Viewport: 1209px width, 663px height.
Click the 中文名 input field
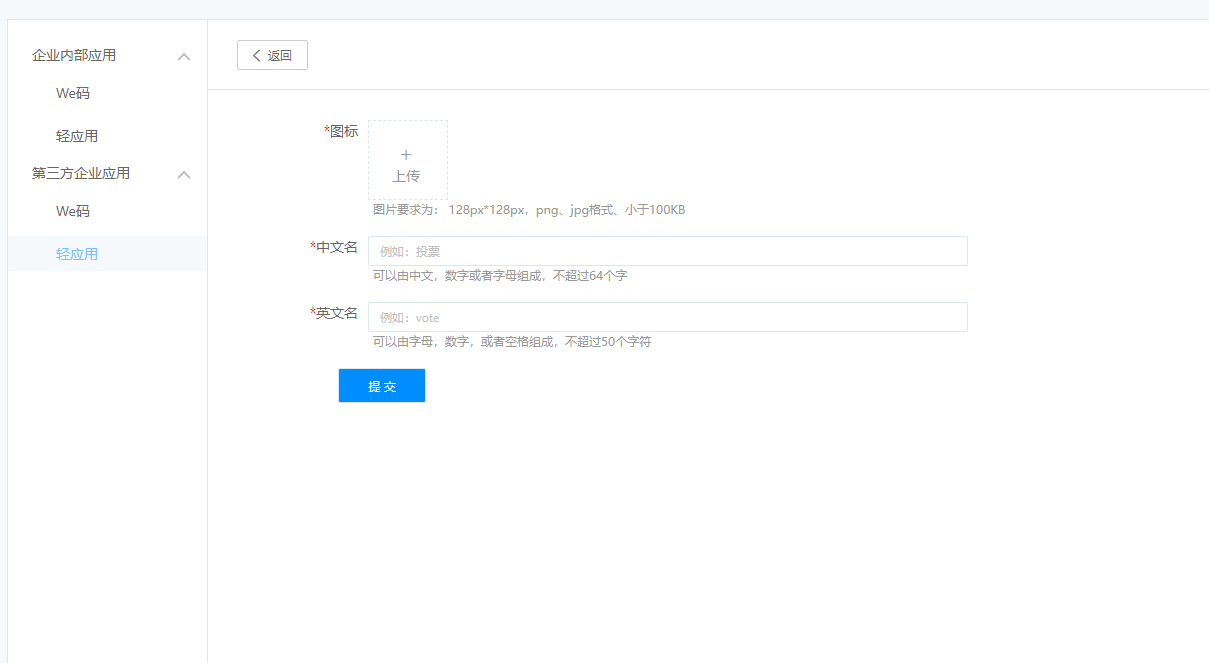pyautogui.click(x=667, y=250)
